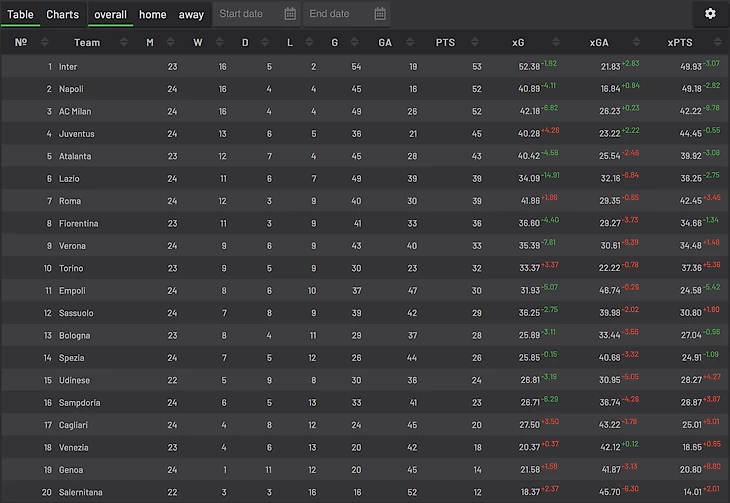Screen dimensions: 730x503
Task: Sort table by wins (W) header
Action: click(197, 42)
